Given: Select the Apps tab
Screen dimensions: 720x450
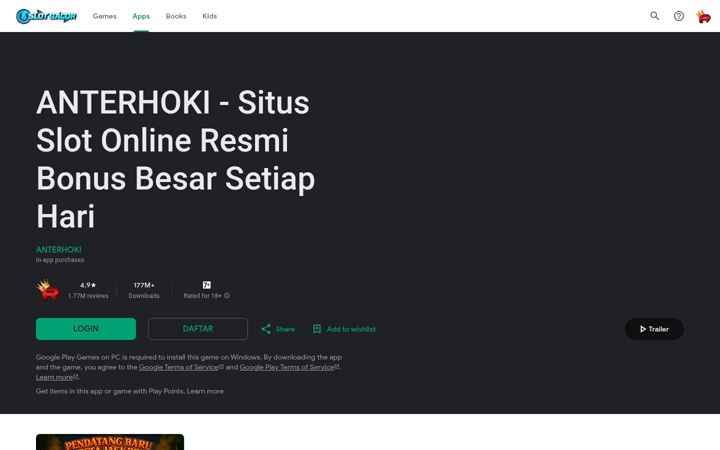Looking at the screenshot, I should tap(141, 16).
